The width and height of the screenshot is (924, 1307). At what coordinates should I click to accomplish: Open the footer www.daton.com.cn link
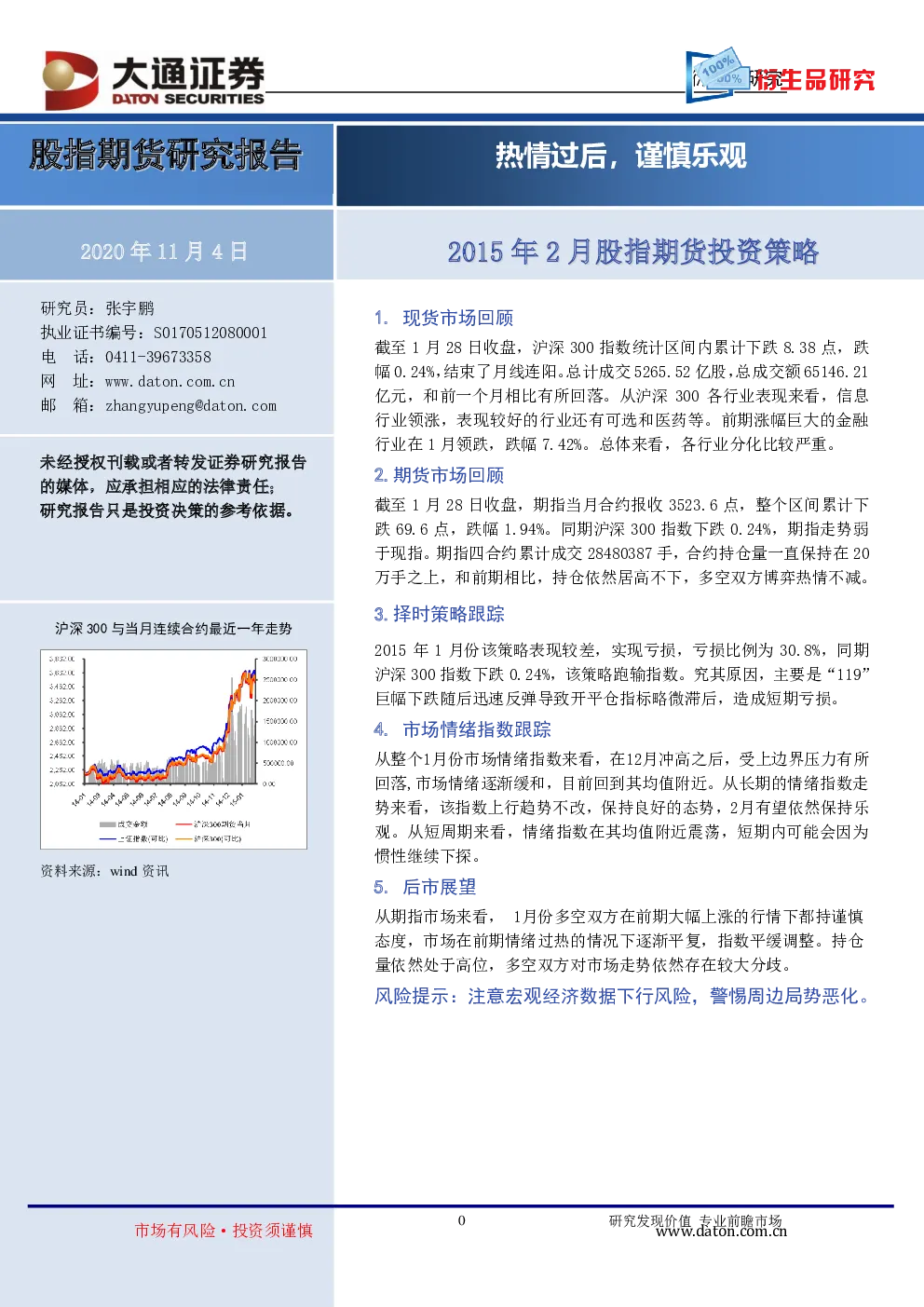click(721, 1232)
